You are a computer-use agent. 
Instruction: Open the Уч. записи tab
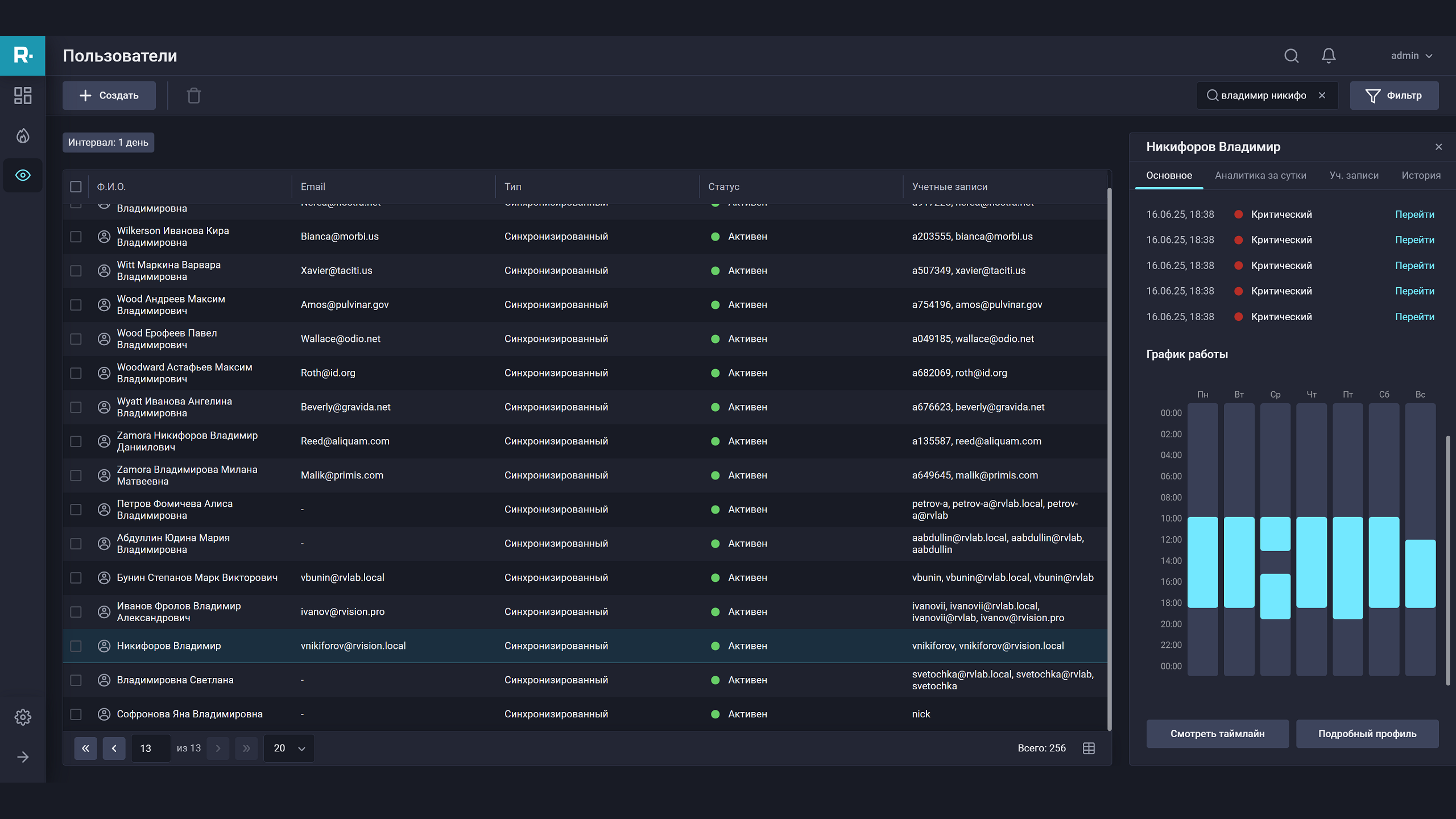1354,175
